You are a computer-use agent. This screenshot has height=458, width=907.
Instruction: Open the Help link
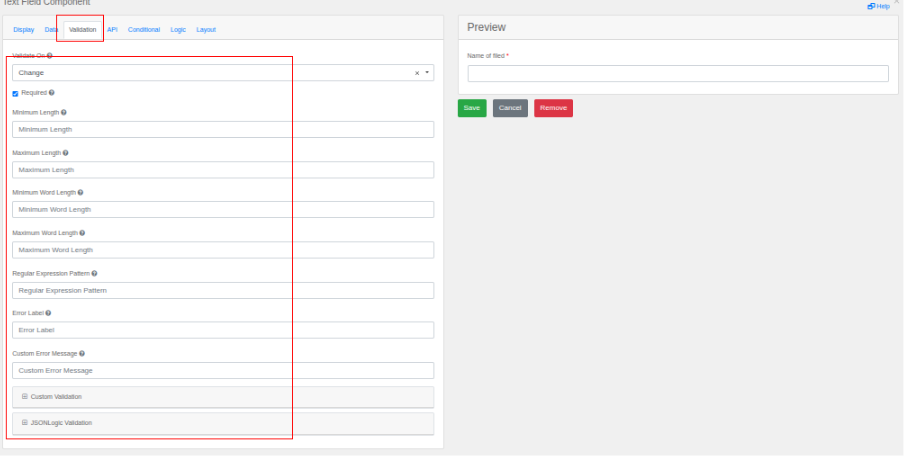878,6
